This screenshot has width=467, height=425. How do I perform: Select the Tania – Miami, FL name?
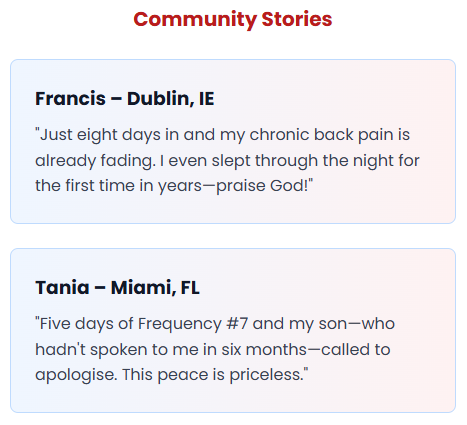(x=117, y=288)
